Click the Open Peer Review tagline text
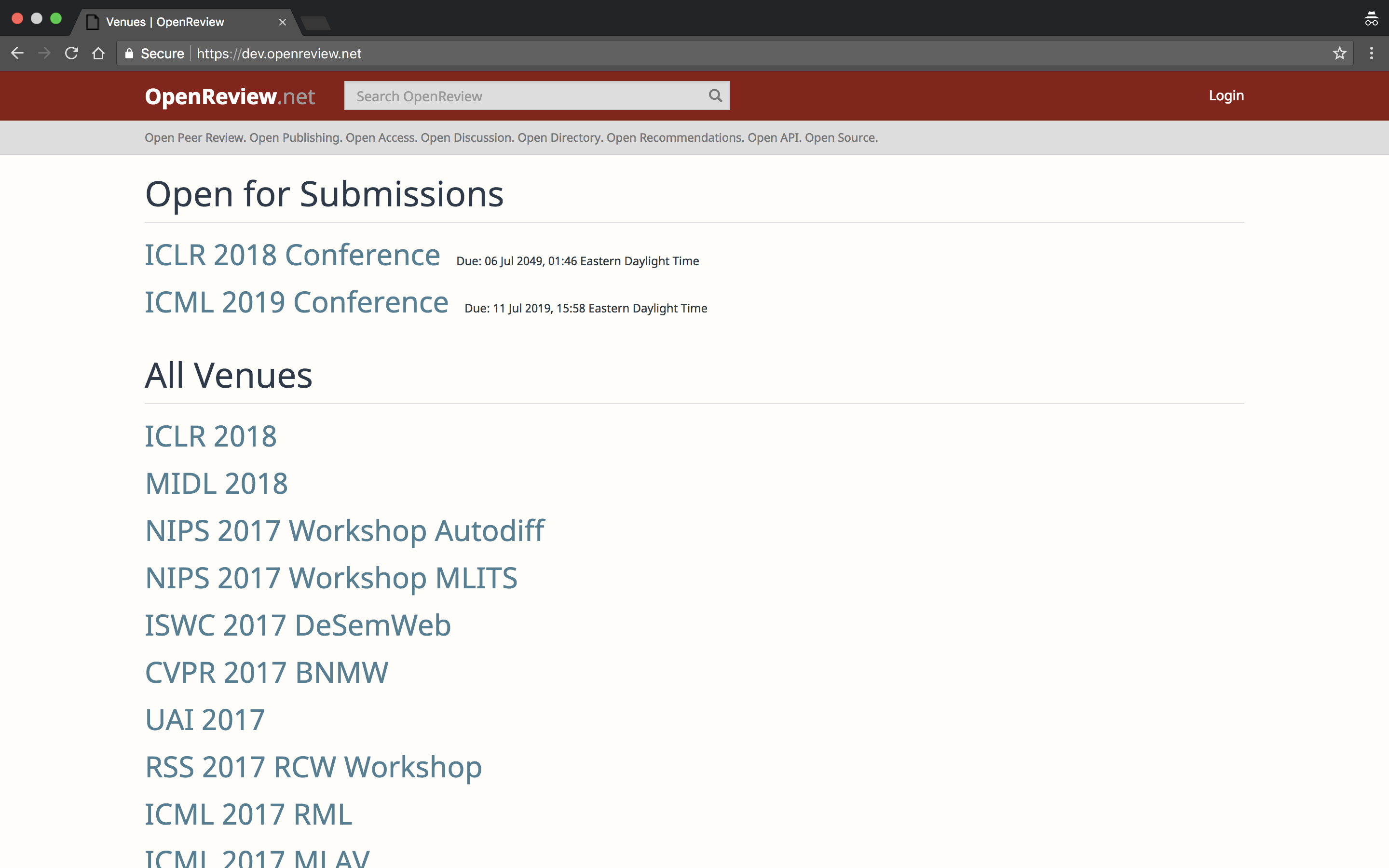 tap(511, 138)
